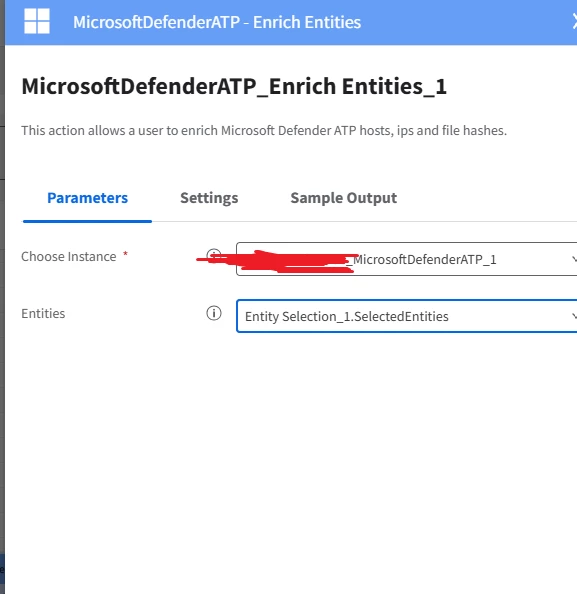
Task: Switch to the Parameters tab
Action: pos(88,198)
